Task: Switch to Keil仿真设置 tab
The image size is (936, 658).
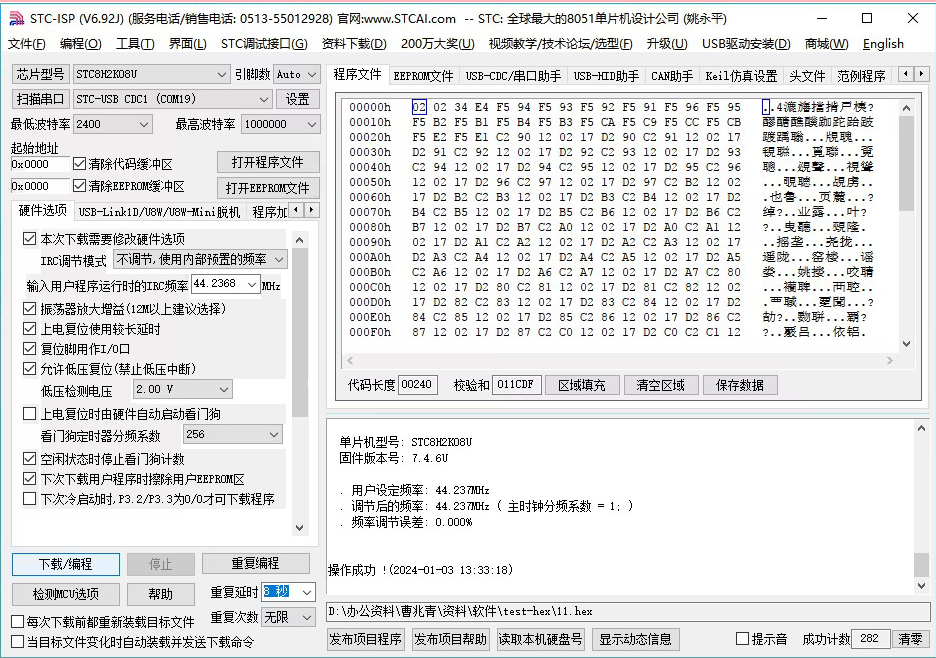Action: click(x=741, y=76)
